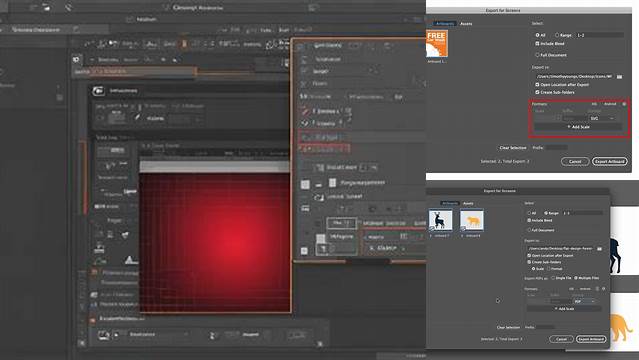
Task: Choose the Android preset in SVG dialog
Action: coord(610,104)
